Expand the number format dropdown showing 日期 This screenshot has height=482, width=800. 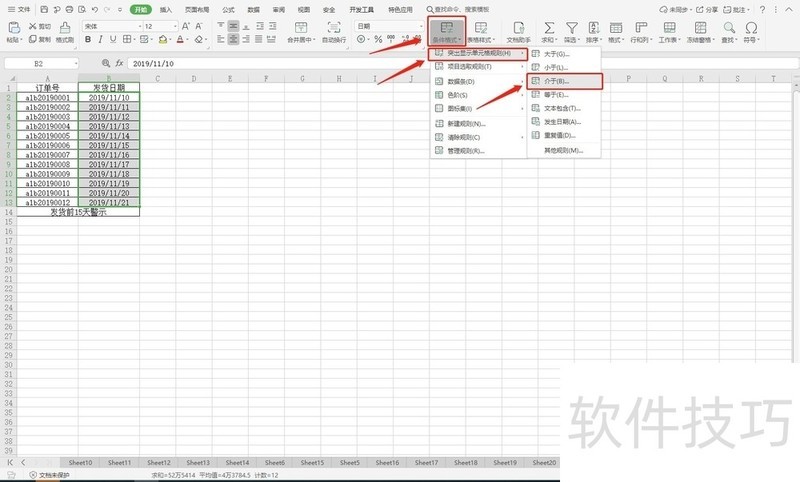click(x=389, y=26)
